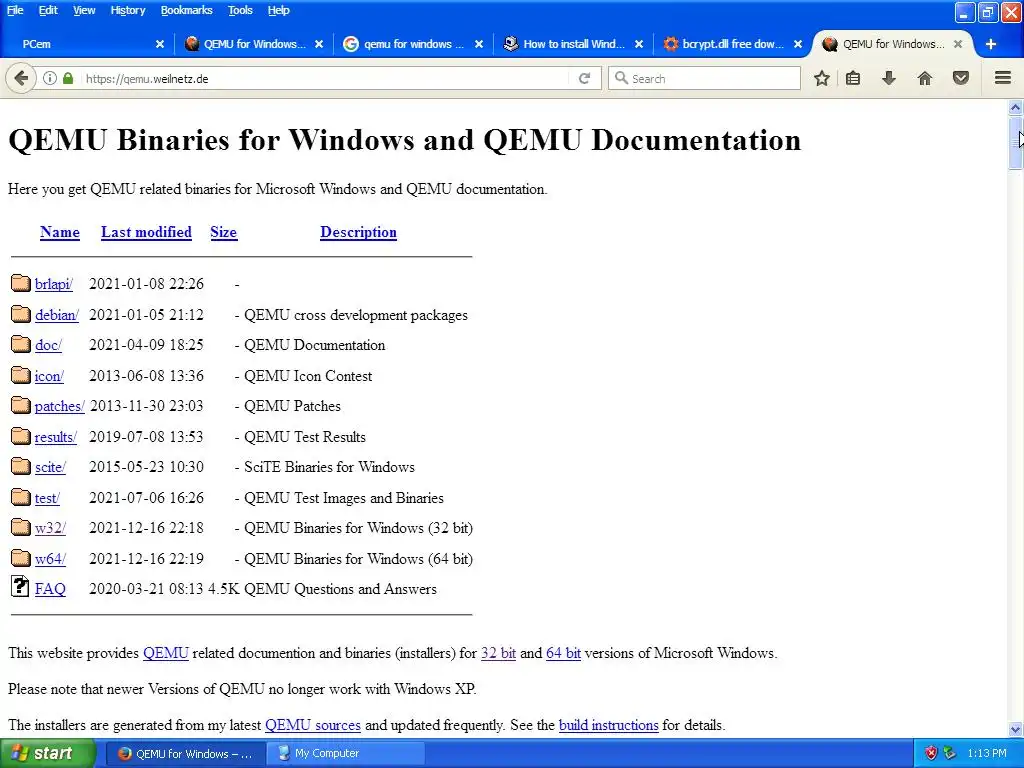
Task: Open the Tools menu
Action: [240, 10]
